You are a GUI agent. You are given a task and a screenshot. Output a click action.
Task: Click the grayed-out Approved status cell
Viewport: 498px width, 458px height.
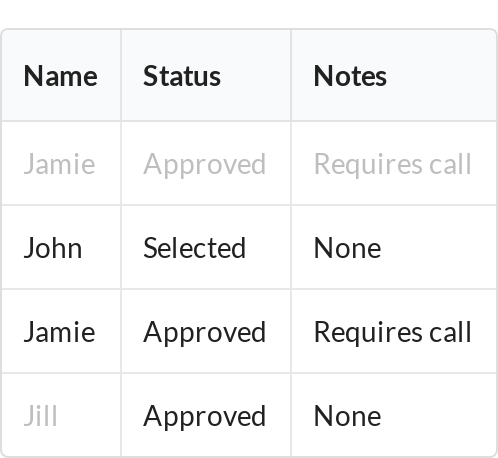(206, 163)
